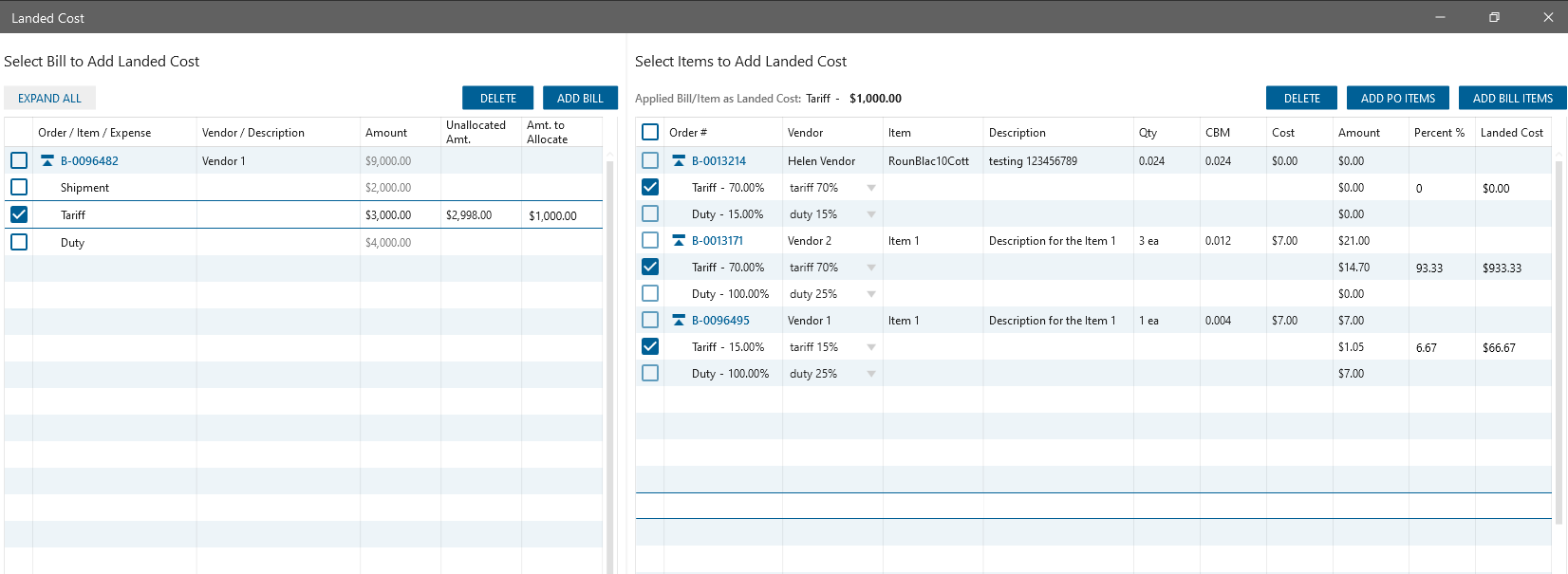Open tariff 70% dropdown for B-0013214

click(x=870, y=188)
